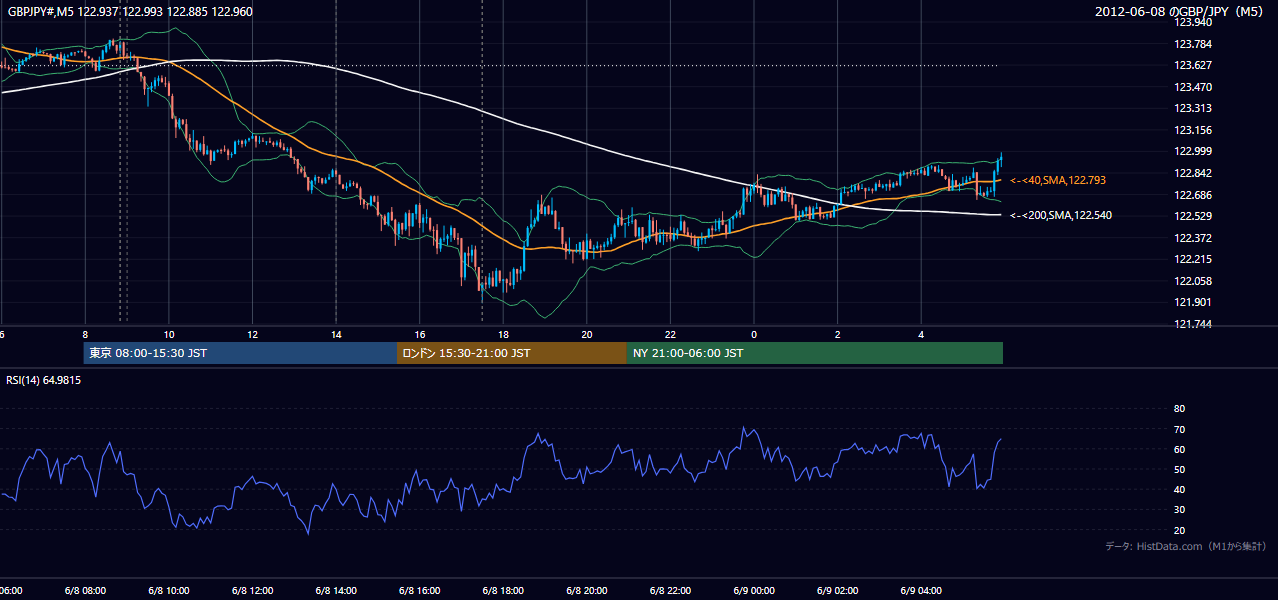1278x600 pixels.
Task: Click the 6/8 16:00 time axis label
Action: click(x=419, y=590)
